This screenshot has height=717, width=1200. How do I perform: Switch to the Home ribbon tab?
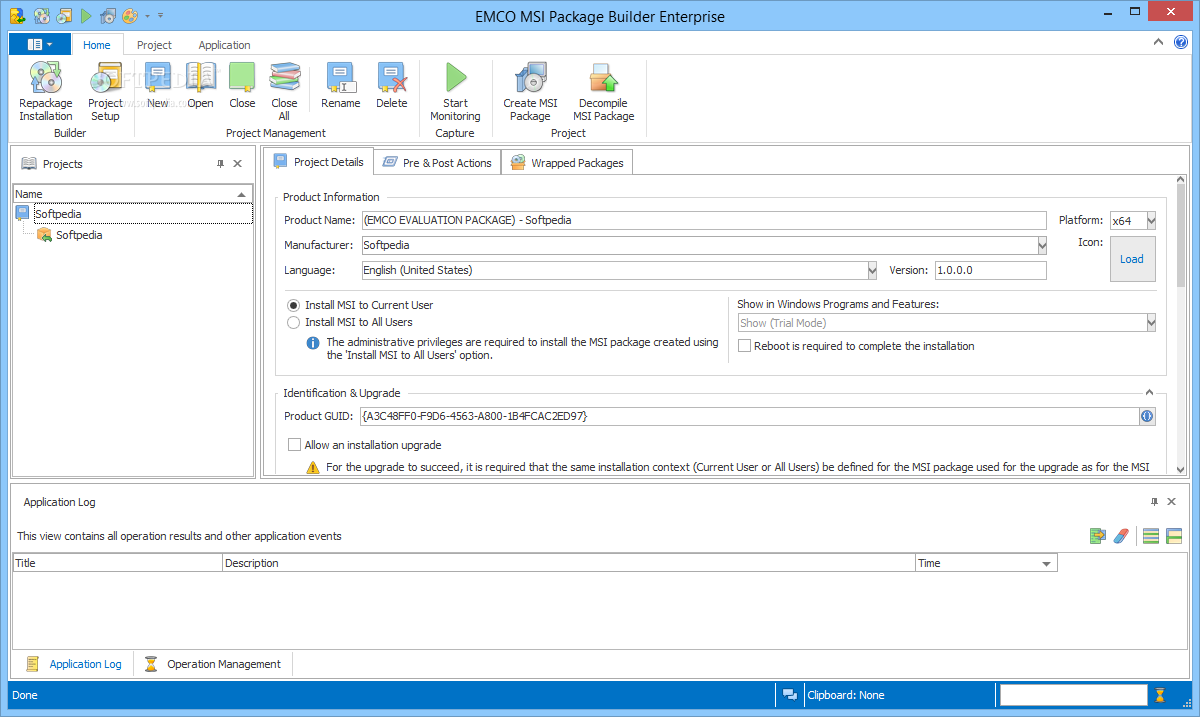pyautogui.click(x=97, y=45)
